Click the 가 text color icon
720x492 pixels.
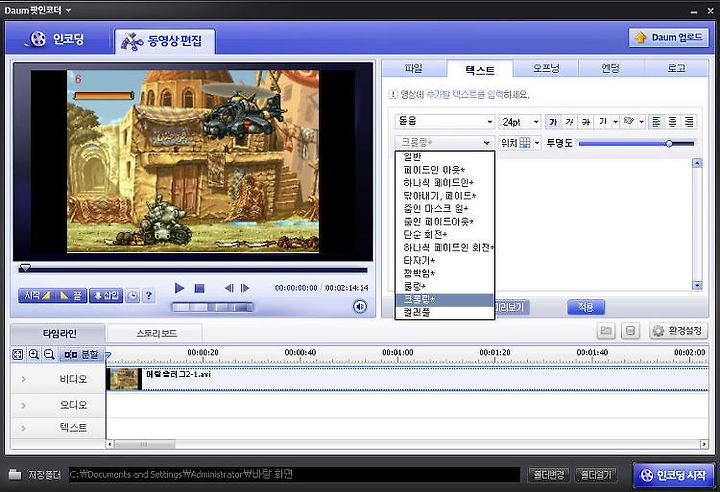(603, 121)
